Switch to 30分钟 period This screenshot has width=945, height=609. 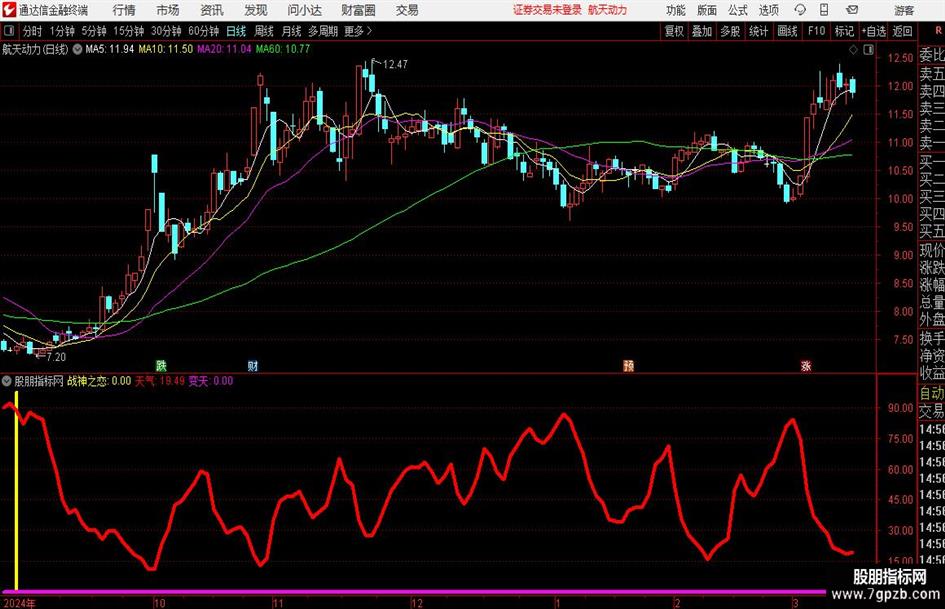(166, 31)
